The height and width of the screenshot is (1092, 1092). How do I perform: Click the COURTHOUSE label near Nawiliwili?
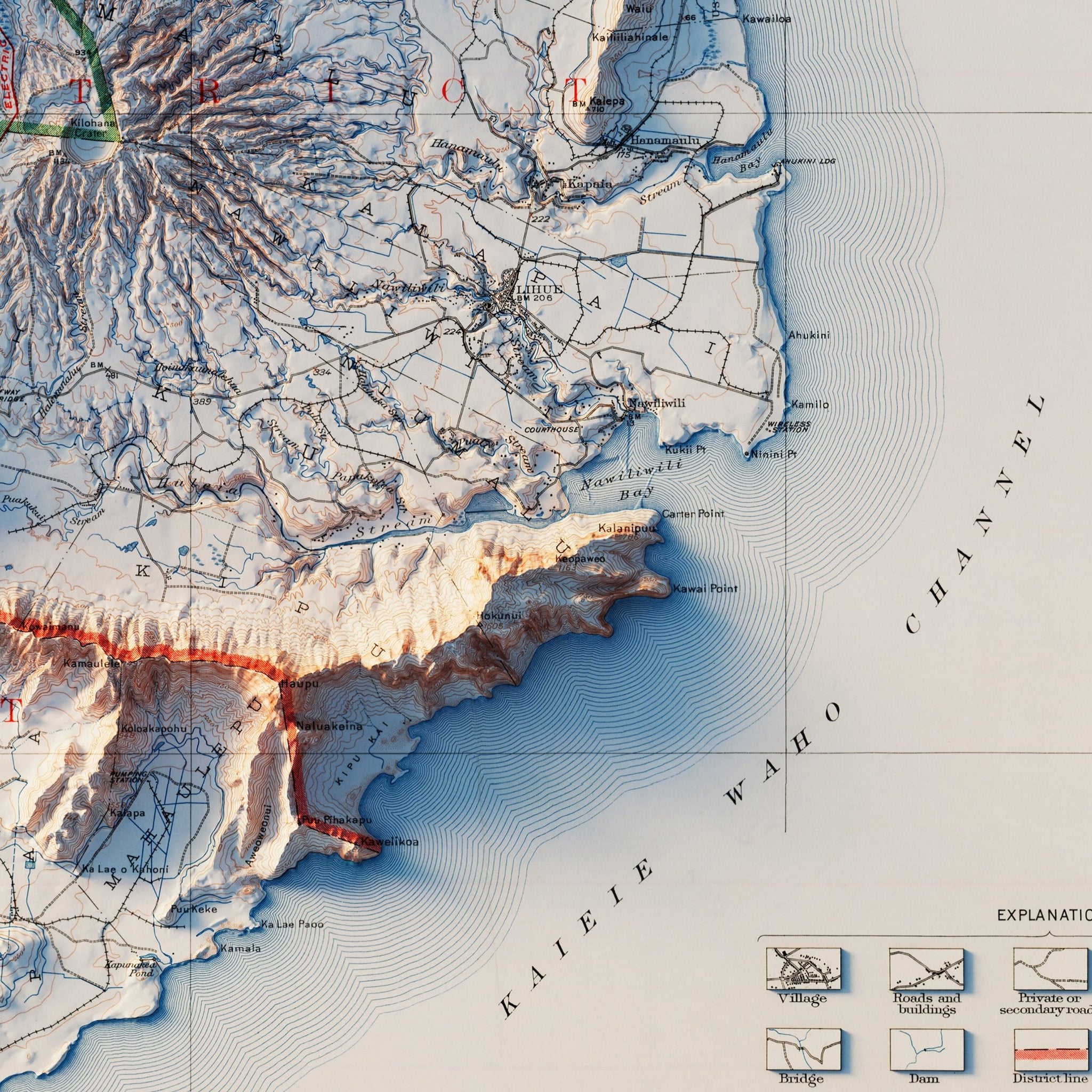point(551,430)
